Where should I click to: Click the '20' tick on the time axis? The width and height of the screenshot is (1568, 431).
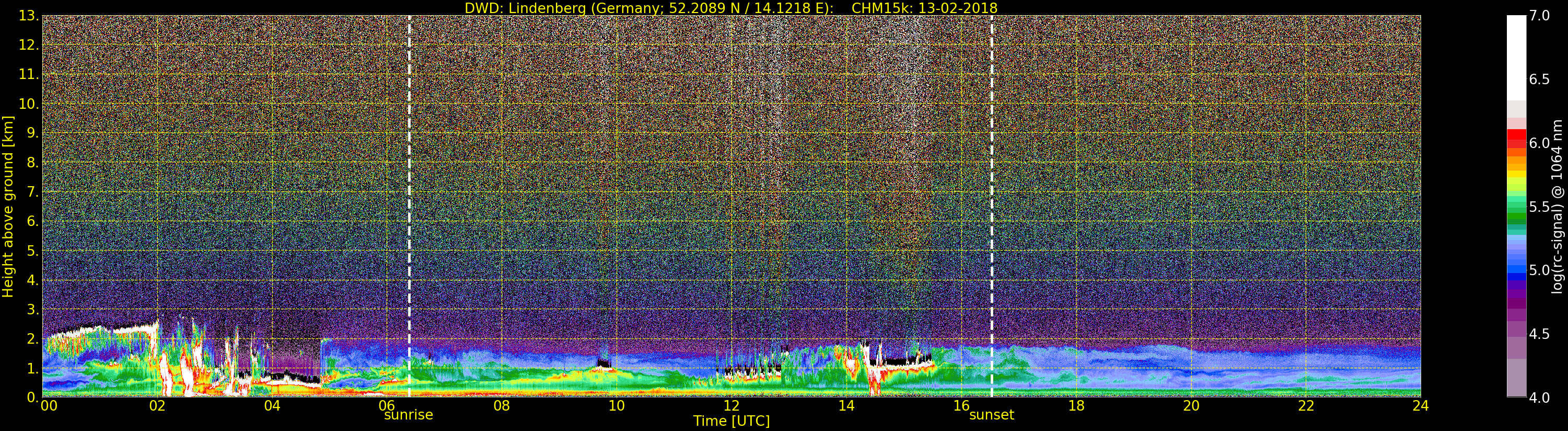(x=1191, y=405)
